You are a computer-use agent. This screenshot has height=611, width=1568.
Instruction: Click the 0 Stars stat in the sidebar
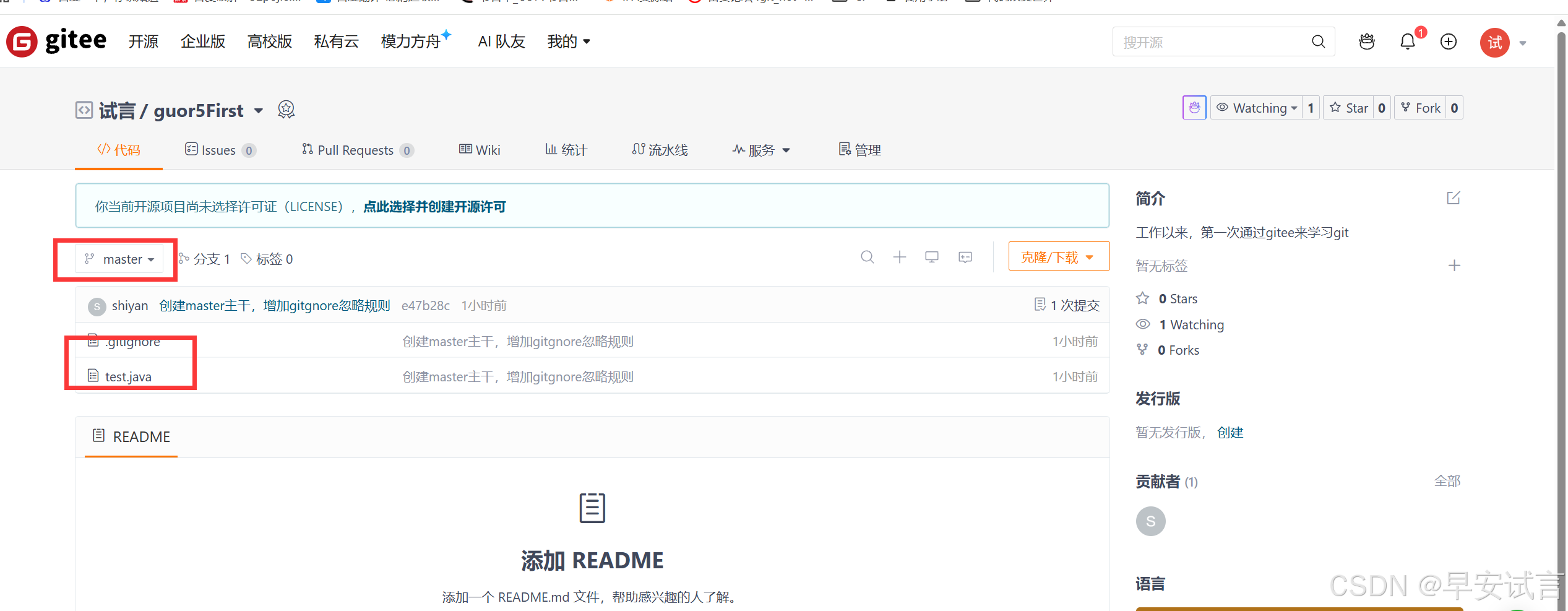click(1167, 299)
